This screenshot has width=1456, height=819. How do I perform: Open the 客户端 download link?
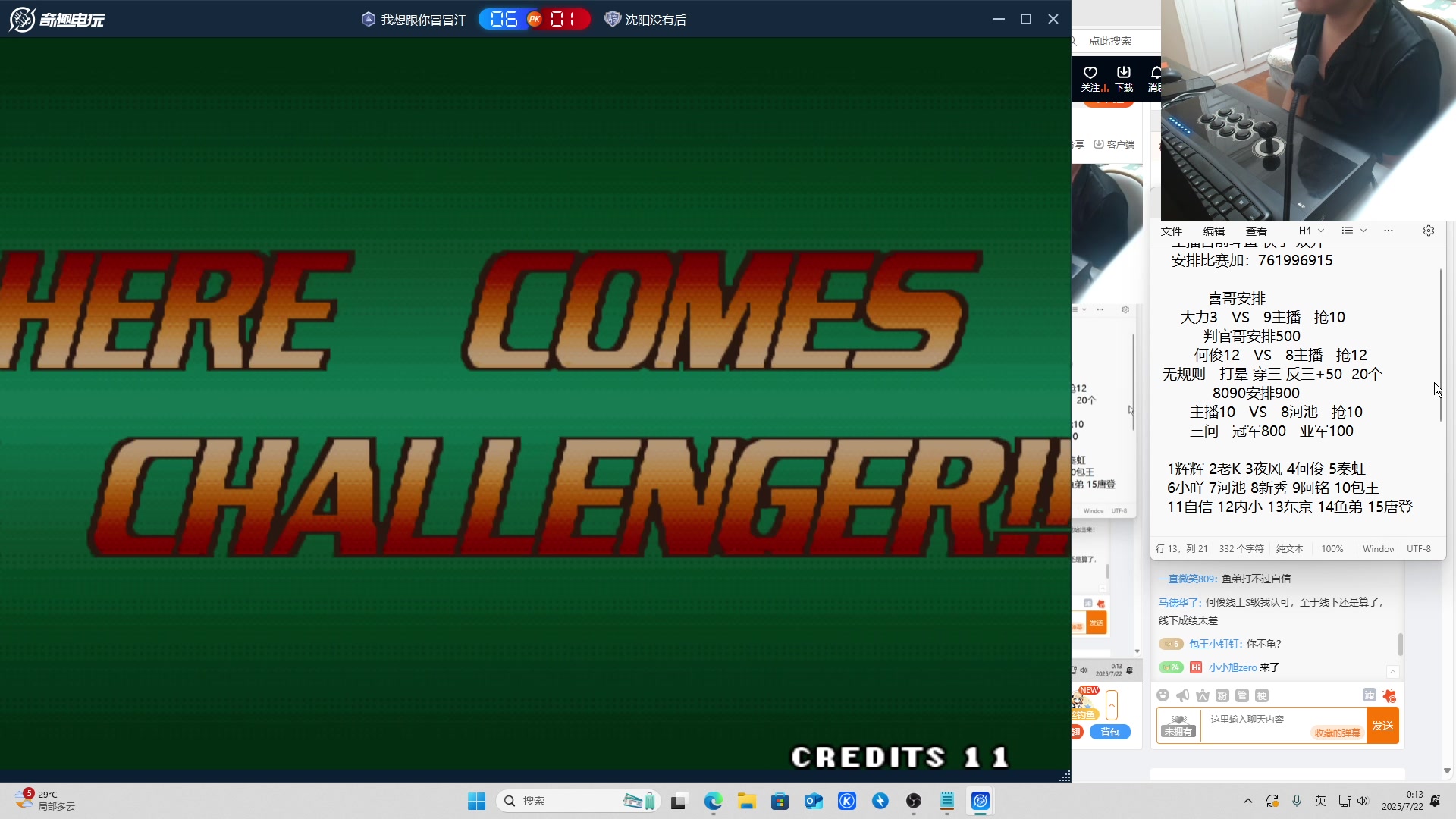click(x=1114, y=144)
